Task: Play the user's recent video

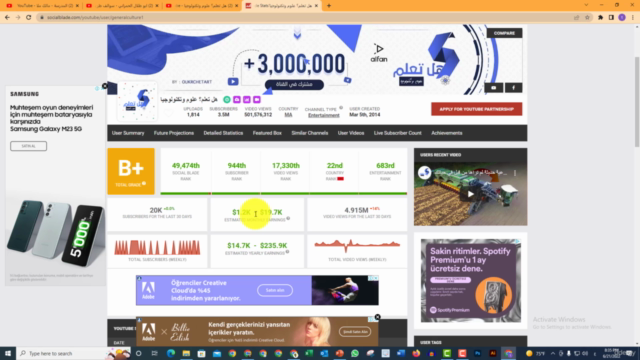Action: click(x=470, y=194)
